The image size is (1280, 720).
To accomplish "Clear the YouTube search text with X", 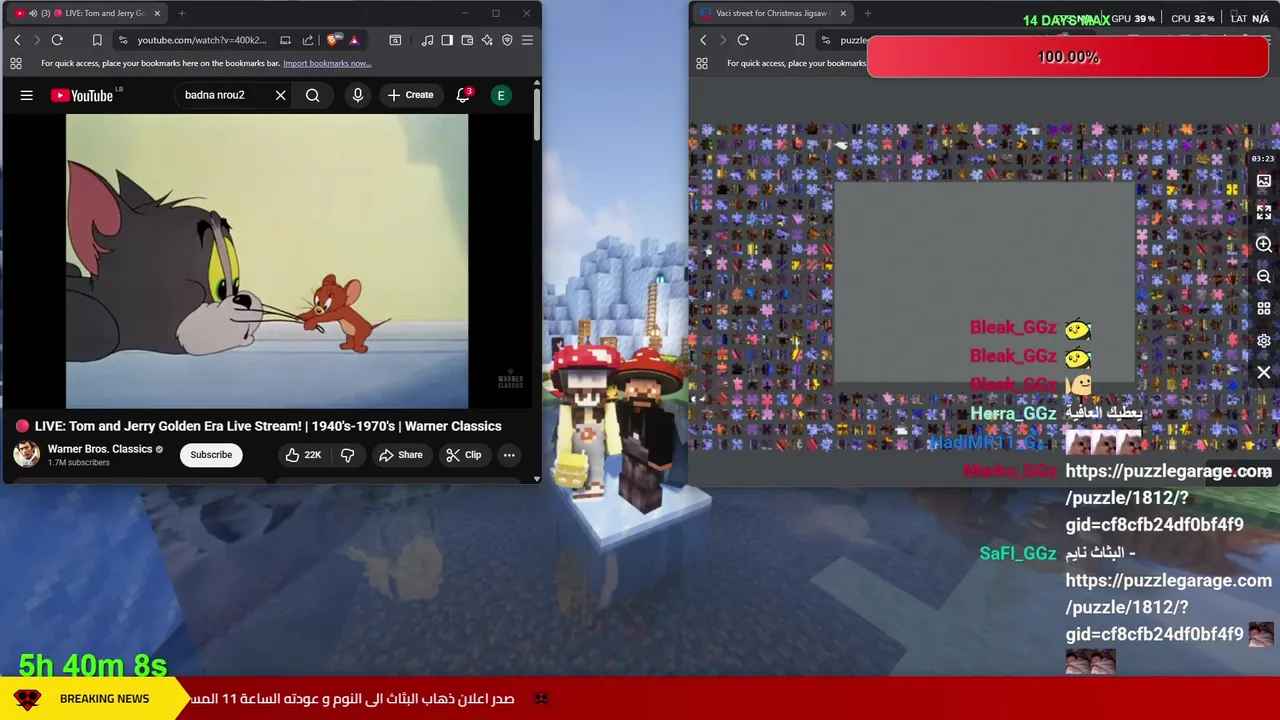I will [280, 95].
